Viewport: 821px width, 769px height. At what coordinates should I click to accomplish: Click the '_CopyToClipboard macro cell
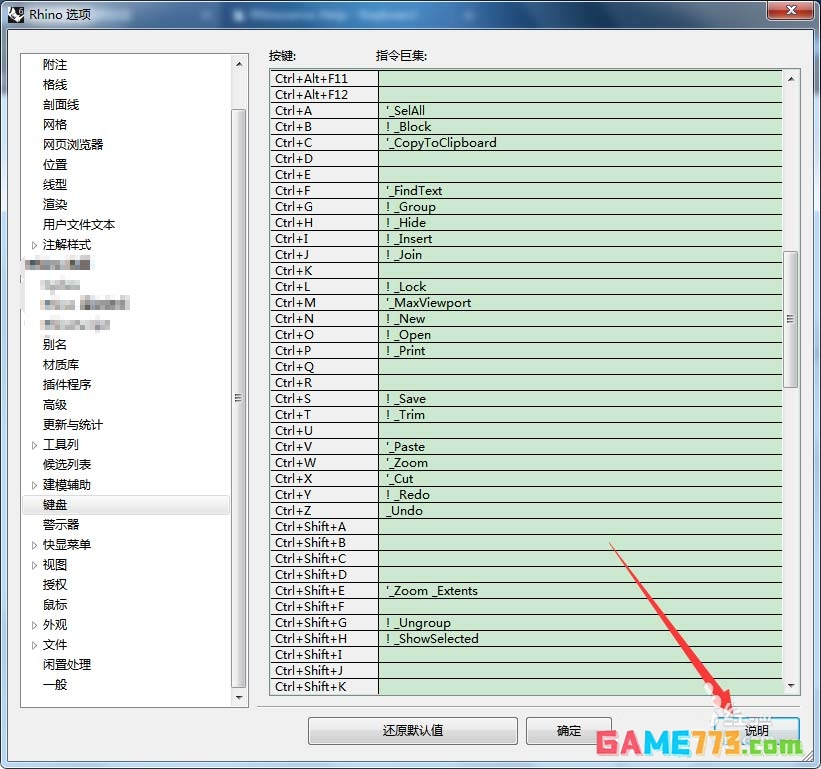point(580,142)
